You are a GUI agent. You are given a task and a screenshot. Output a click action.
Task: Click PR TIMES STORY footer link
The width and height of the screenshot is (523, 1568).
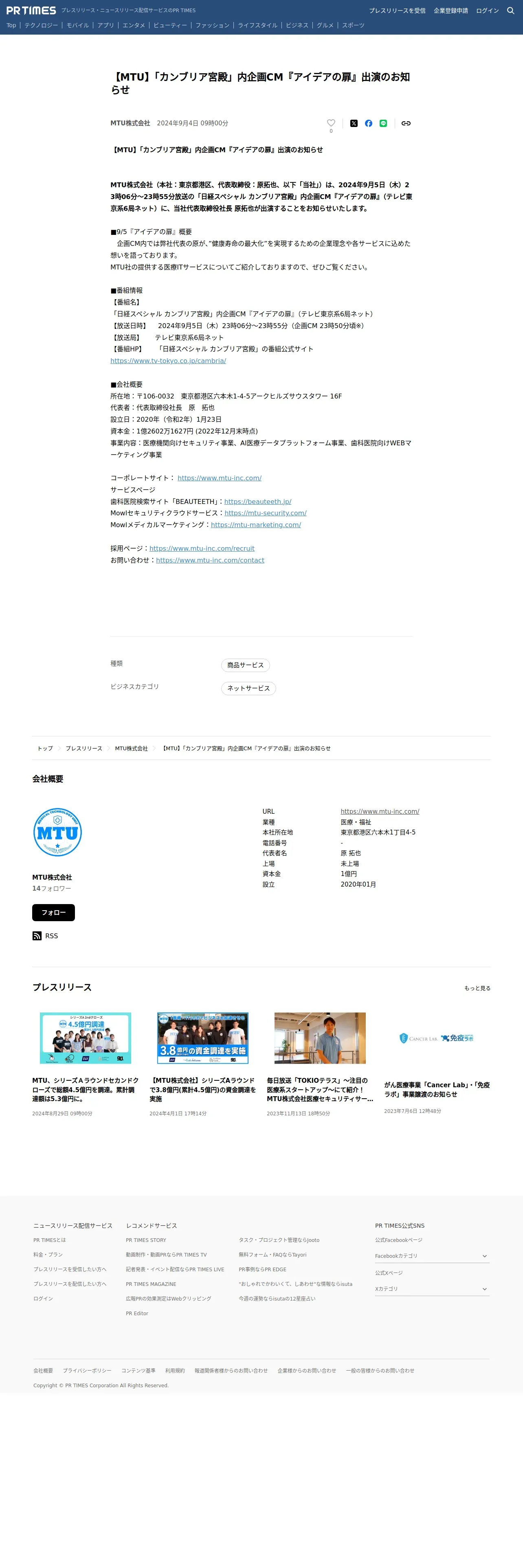coord(146,1240)
